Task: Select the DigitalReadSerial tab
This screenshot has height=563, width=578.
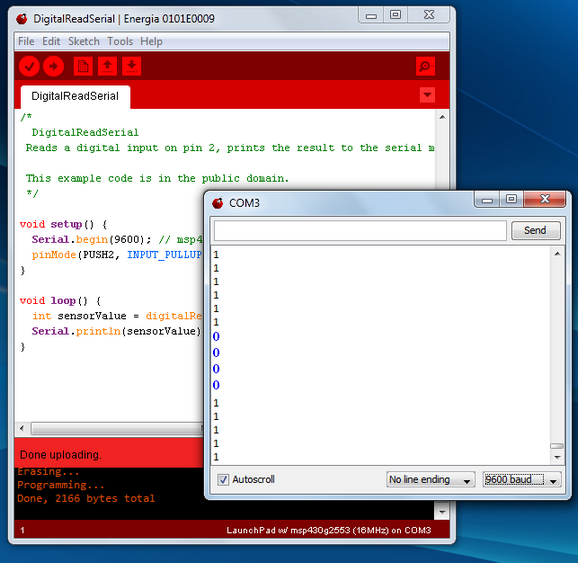Action: click(75, 97)
